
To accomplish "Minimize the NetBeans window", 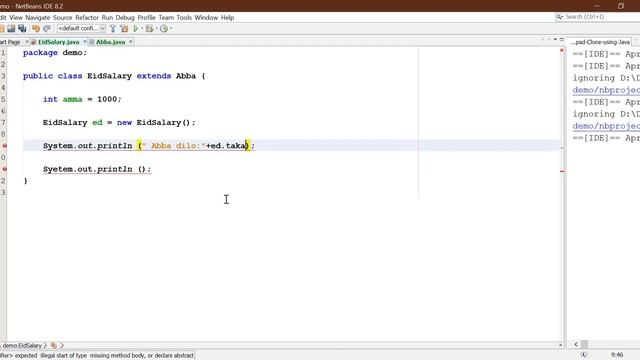I will [x=597, y=6].
